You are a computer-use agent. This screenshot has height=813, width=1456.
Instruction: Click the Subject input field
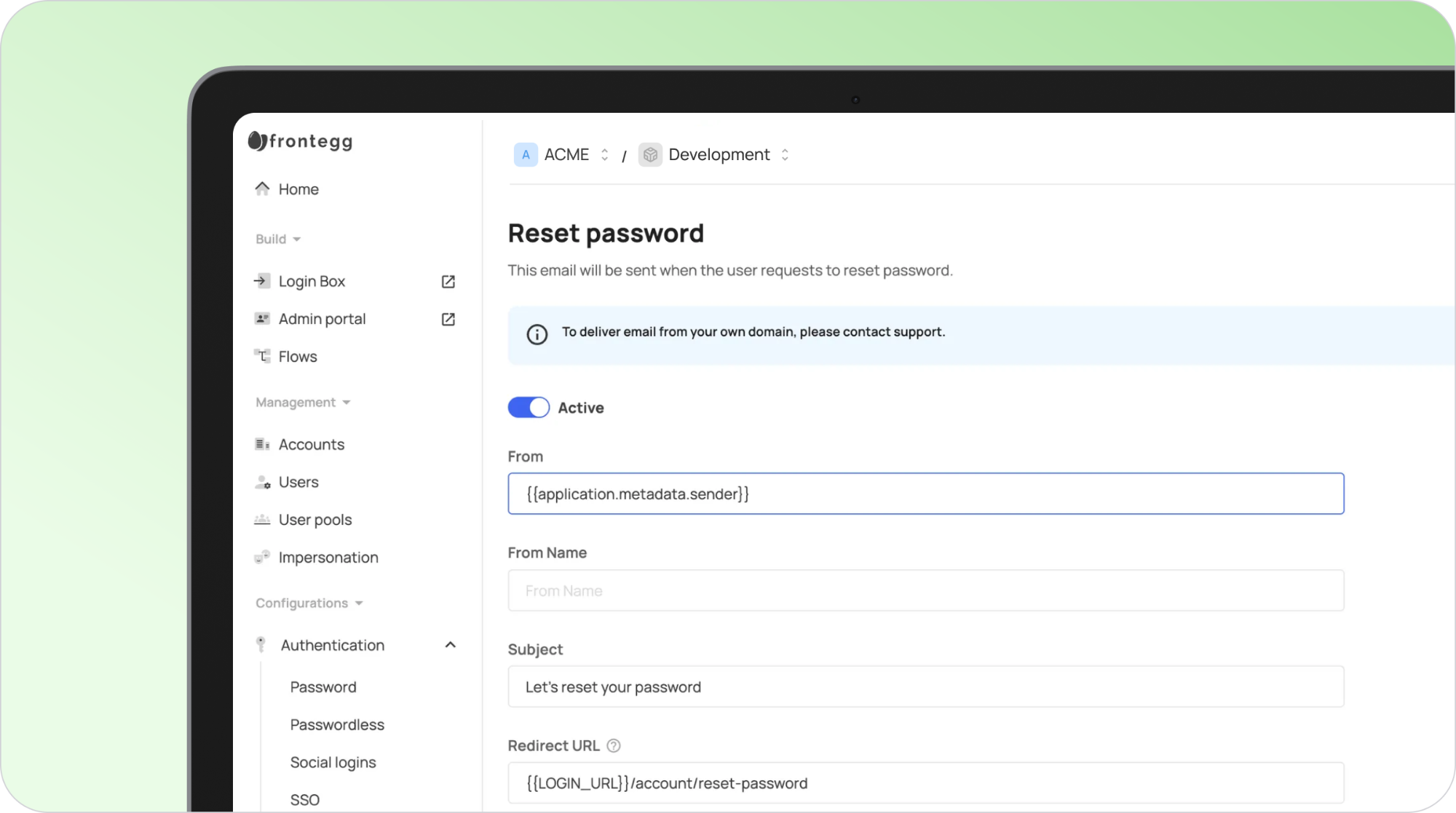click(926, 686)
